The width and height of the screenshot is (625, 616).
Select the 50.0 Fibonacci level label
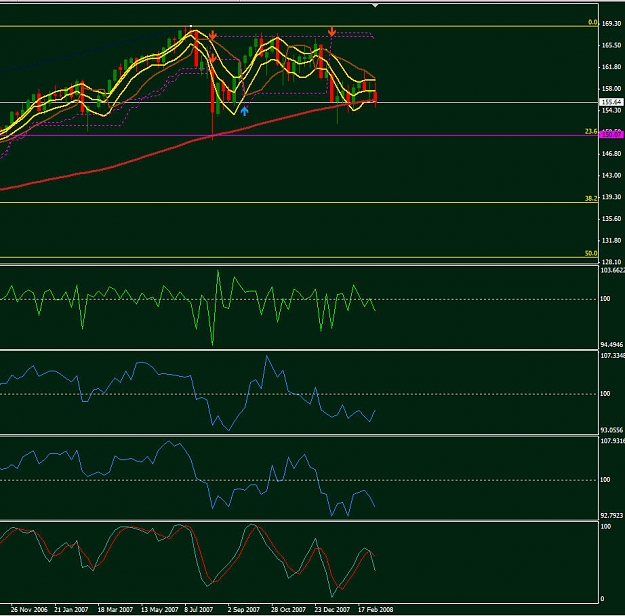point(591,253)
